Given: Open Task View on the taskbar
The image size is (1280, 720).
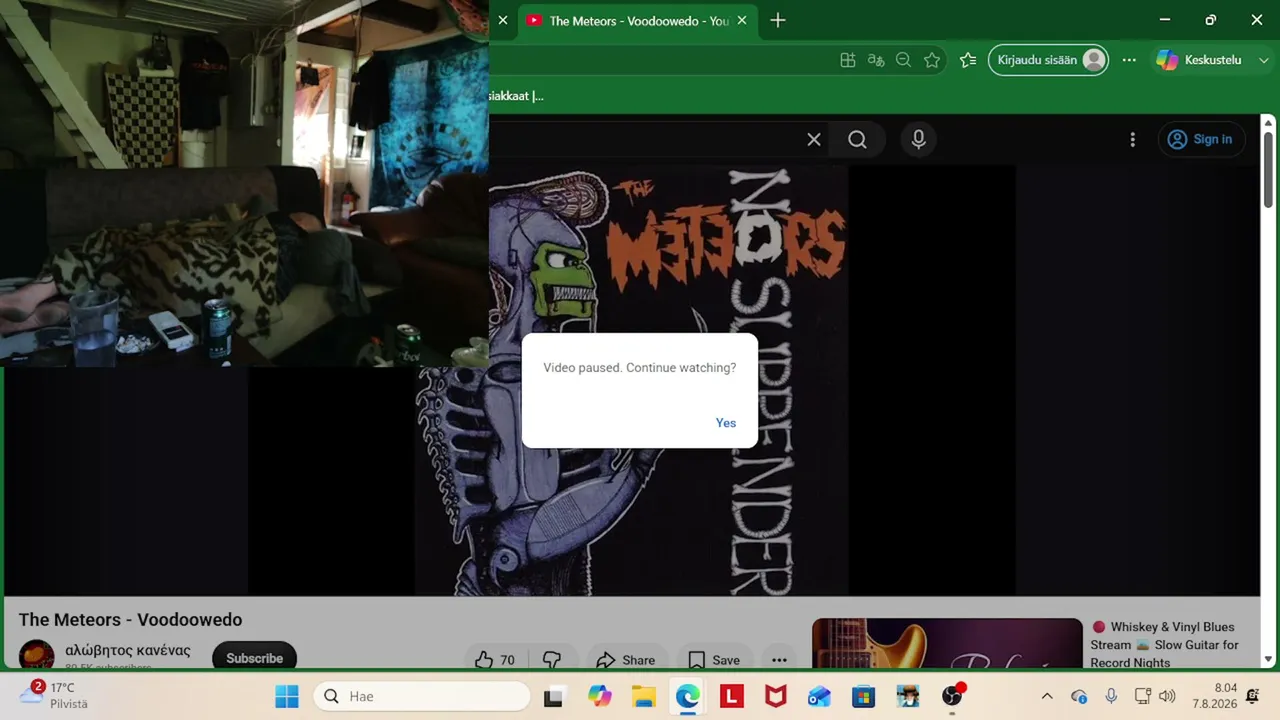Looking at the screenshot, I should point(553,696).
